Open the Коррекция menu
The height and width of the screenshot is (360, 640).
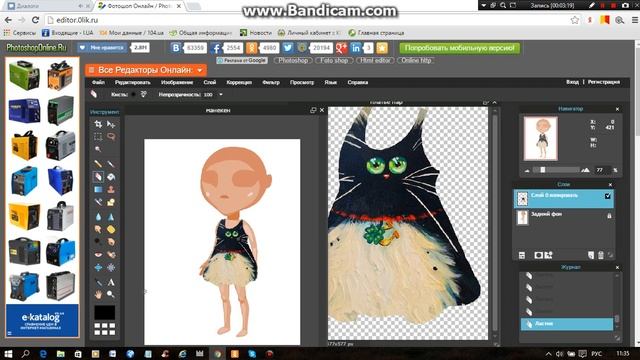(239, 82)
